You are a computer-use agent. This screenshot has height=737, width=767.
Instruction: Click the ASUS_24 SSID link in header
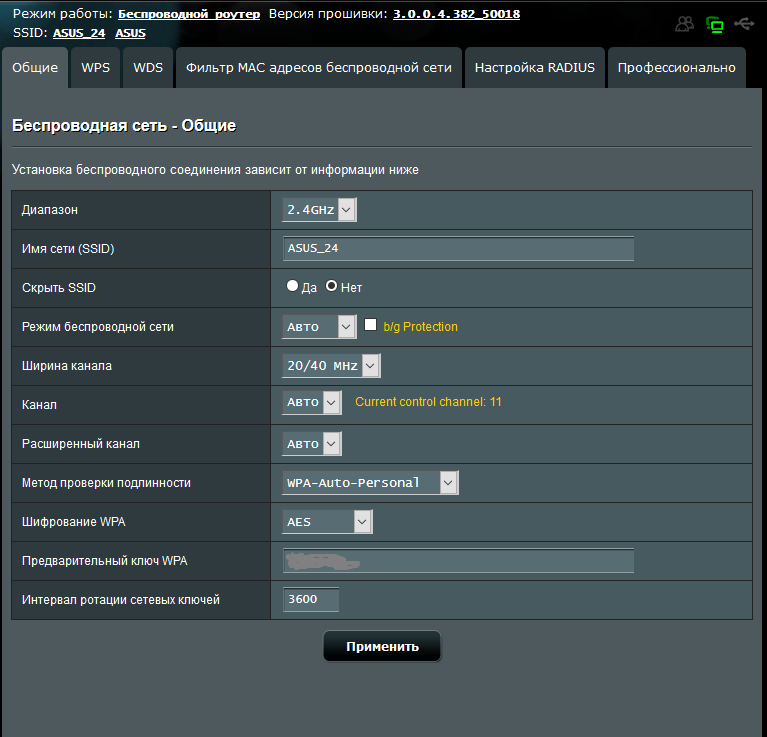[79, 33]
